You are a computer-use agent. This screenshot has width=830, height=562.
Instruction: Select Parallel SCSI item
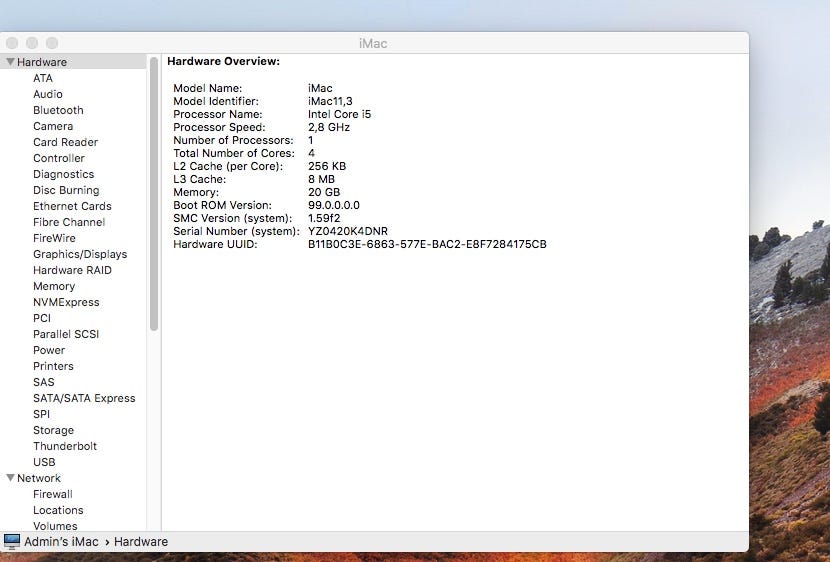click(x=66, y=334)
